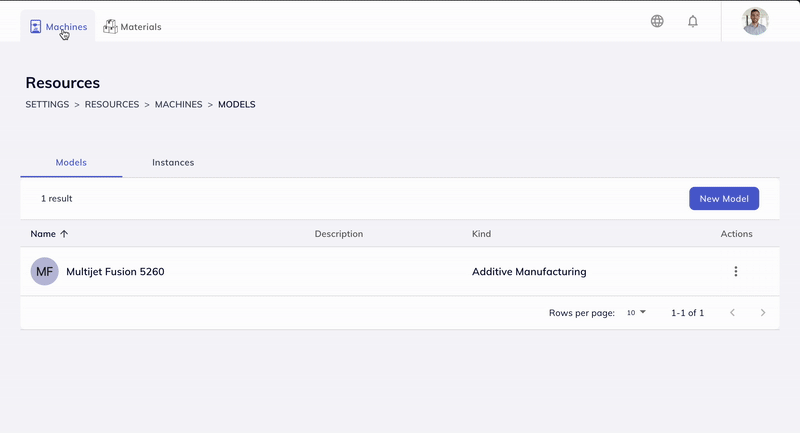Switch to the Instances tab
This screenshot has width=800, height=433.
pos(173,163)
